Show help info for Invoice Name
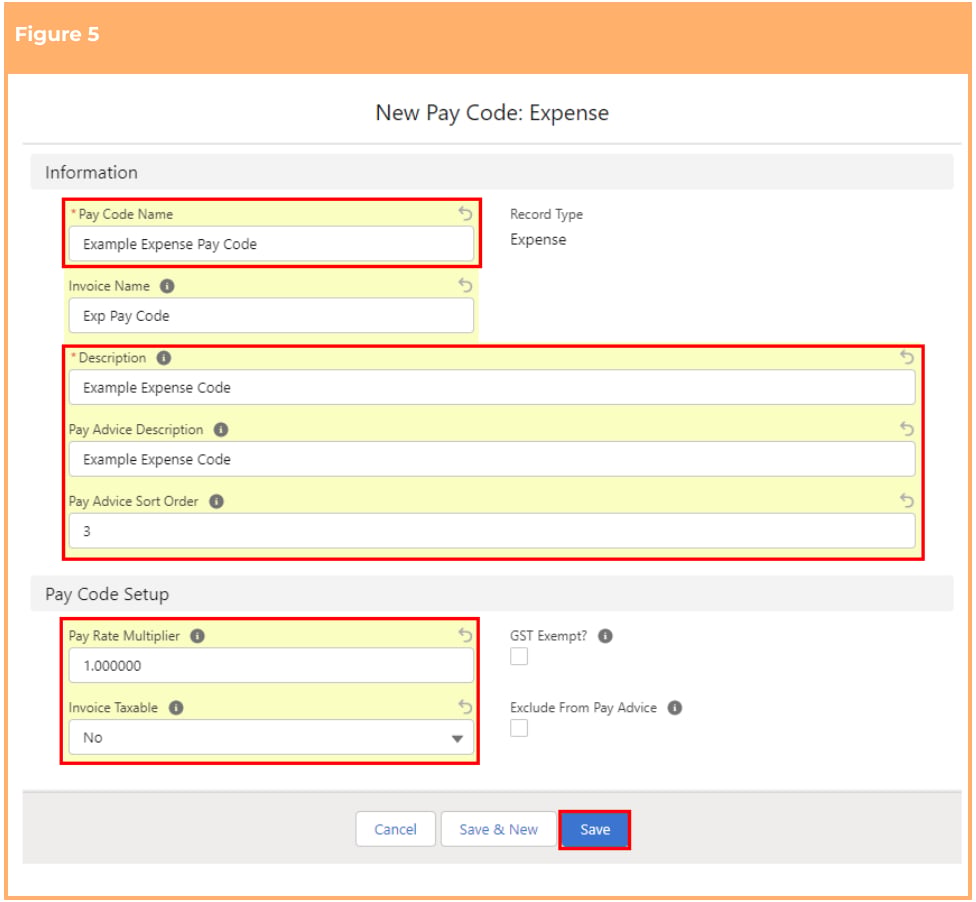 tap(167, 286)
